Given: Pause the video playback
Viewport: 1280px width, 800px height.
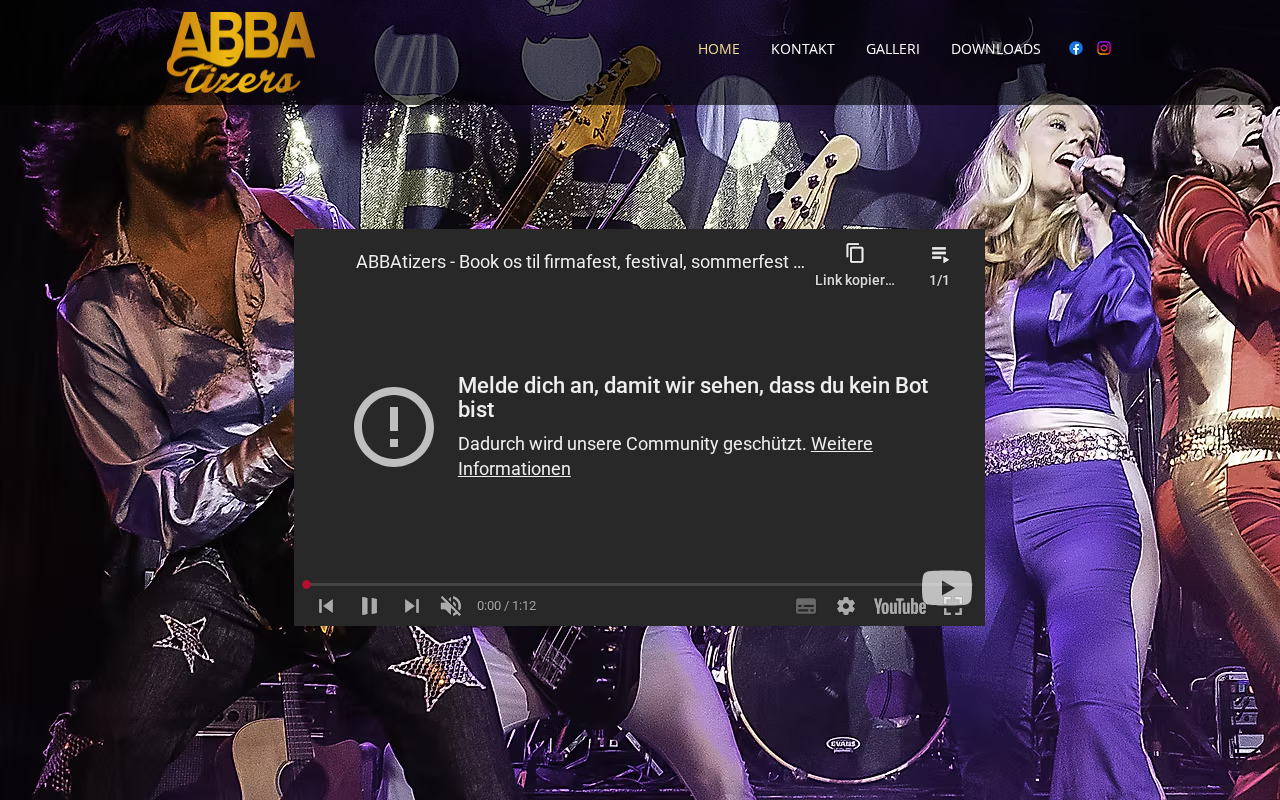Looking at the screenshot, I should 369,606.
